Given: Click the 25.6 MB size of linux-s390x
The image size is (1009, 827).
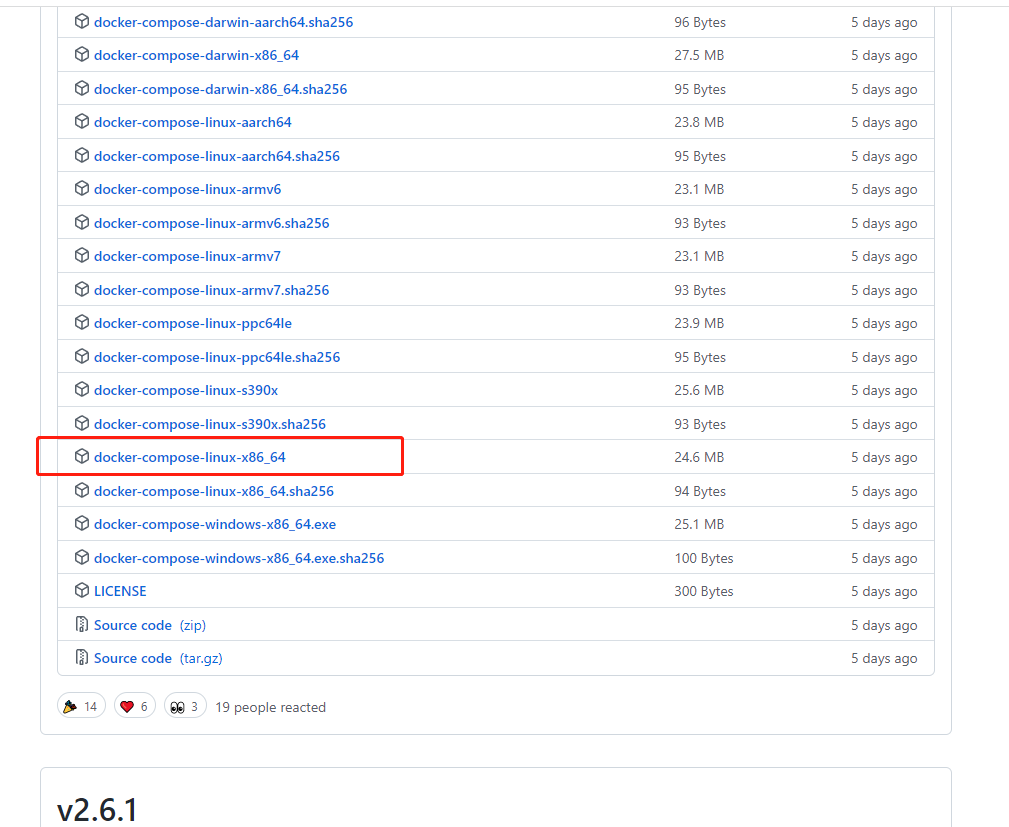Looking at the screenshot, I should point(699,390).
